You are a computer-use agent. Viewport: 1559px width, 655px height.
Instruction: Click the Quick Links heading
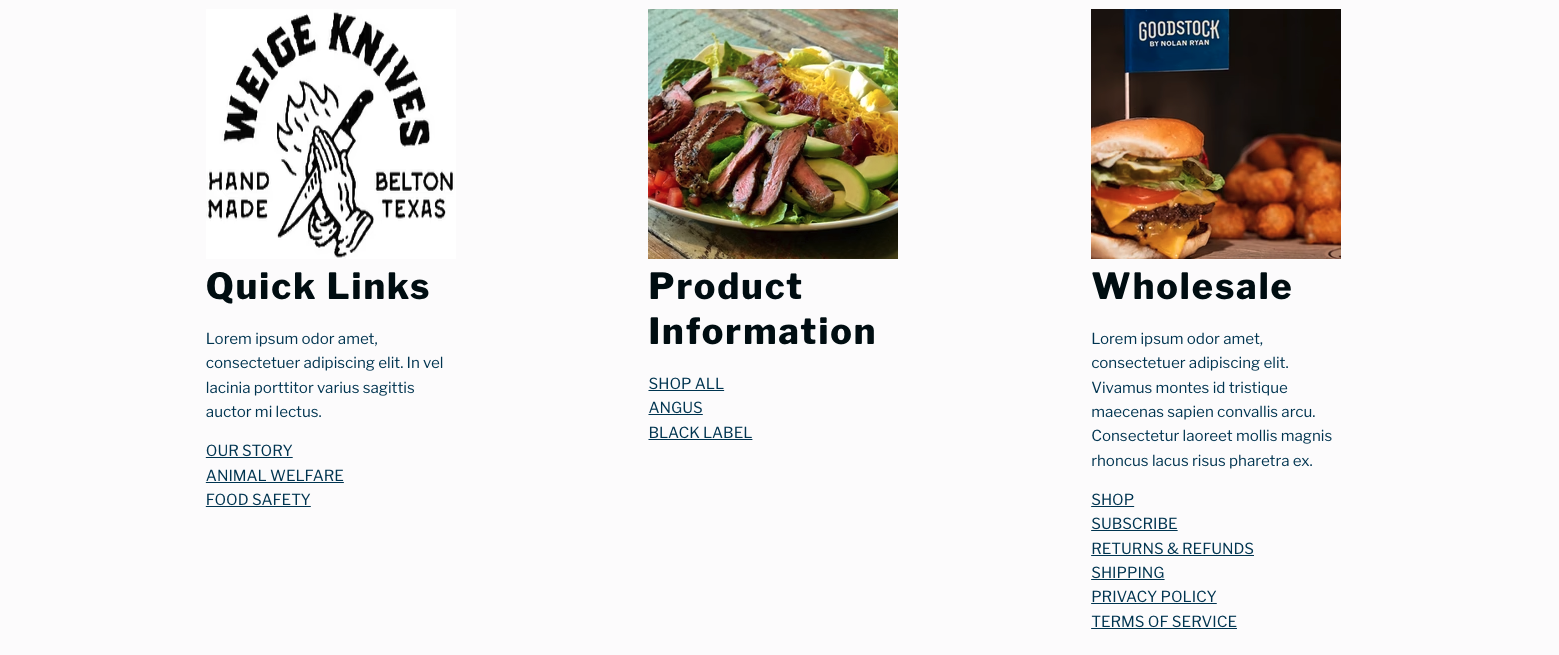pos(318,287)
